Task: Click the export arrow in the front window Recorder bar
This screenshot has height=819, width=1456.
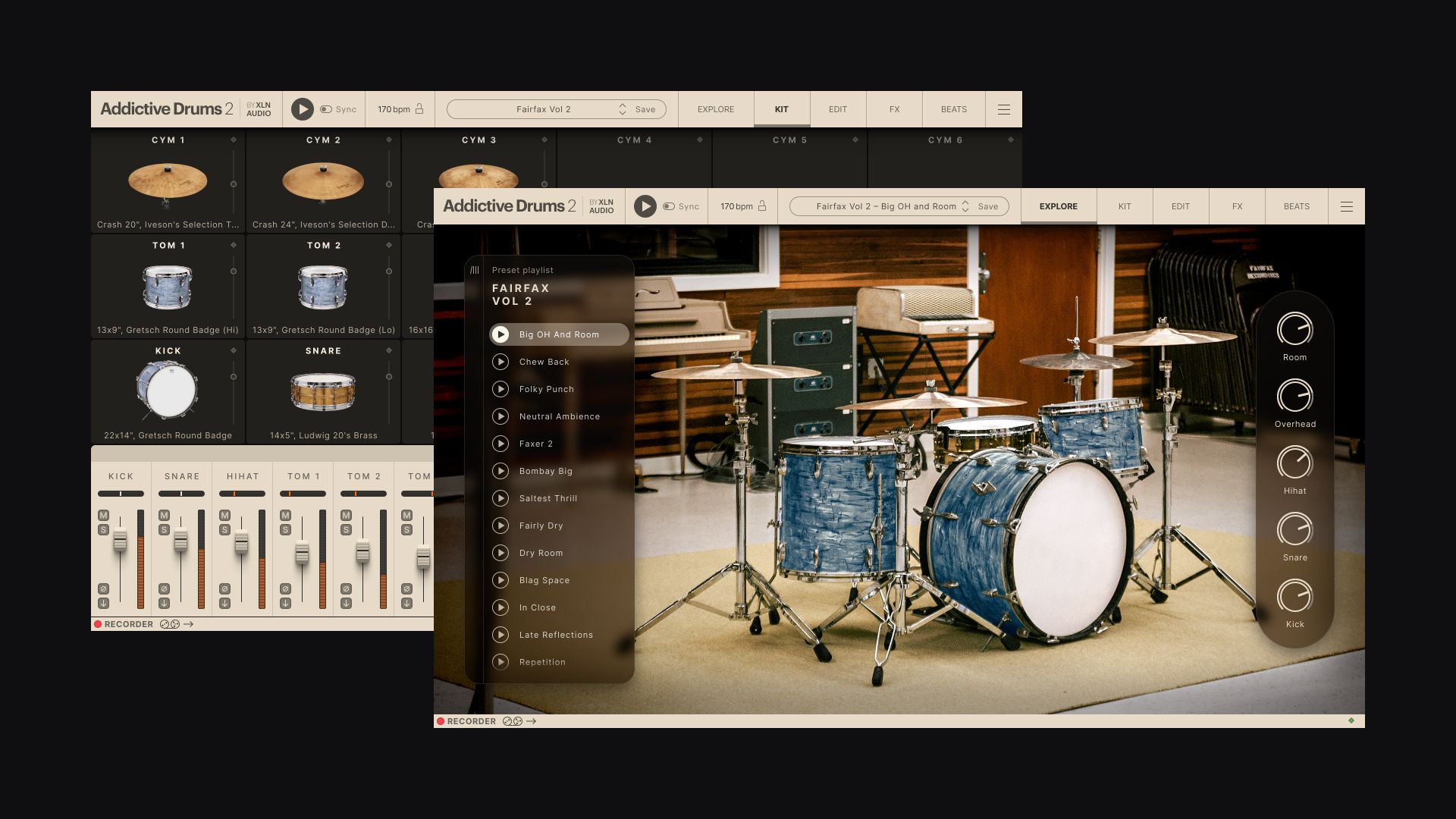Action: coord(532,721)
